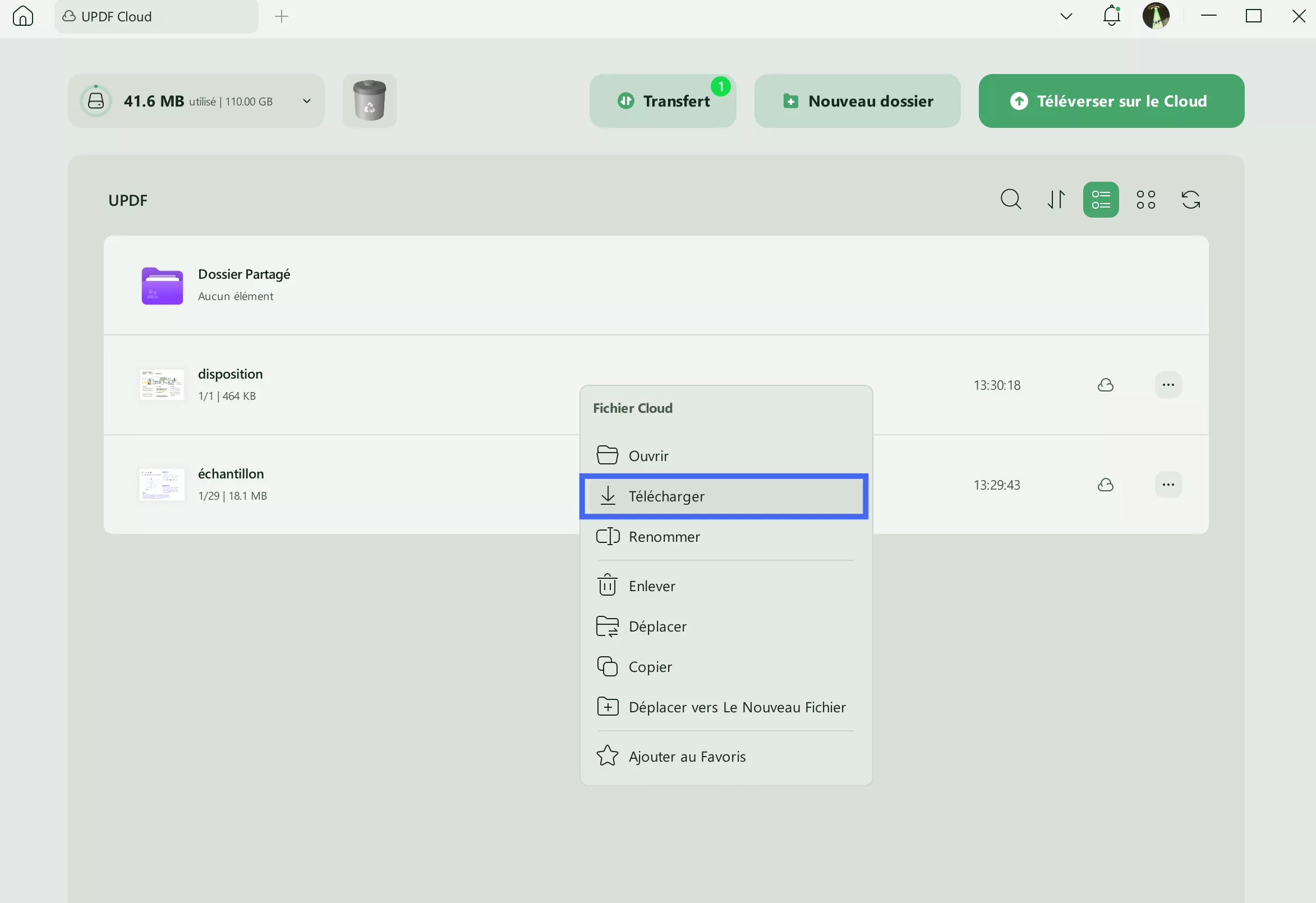Open a new tab
This screenshot has width=1316, height=903.
pos(282,16)
